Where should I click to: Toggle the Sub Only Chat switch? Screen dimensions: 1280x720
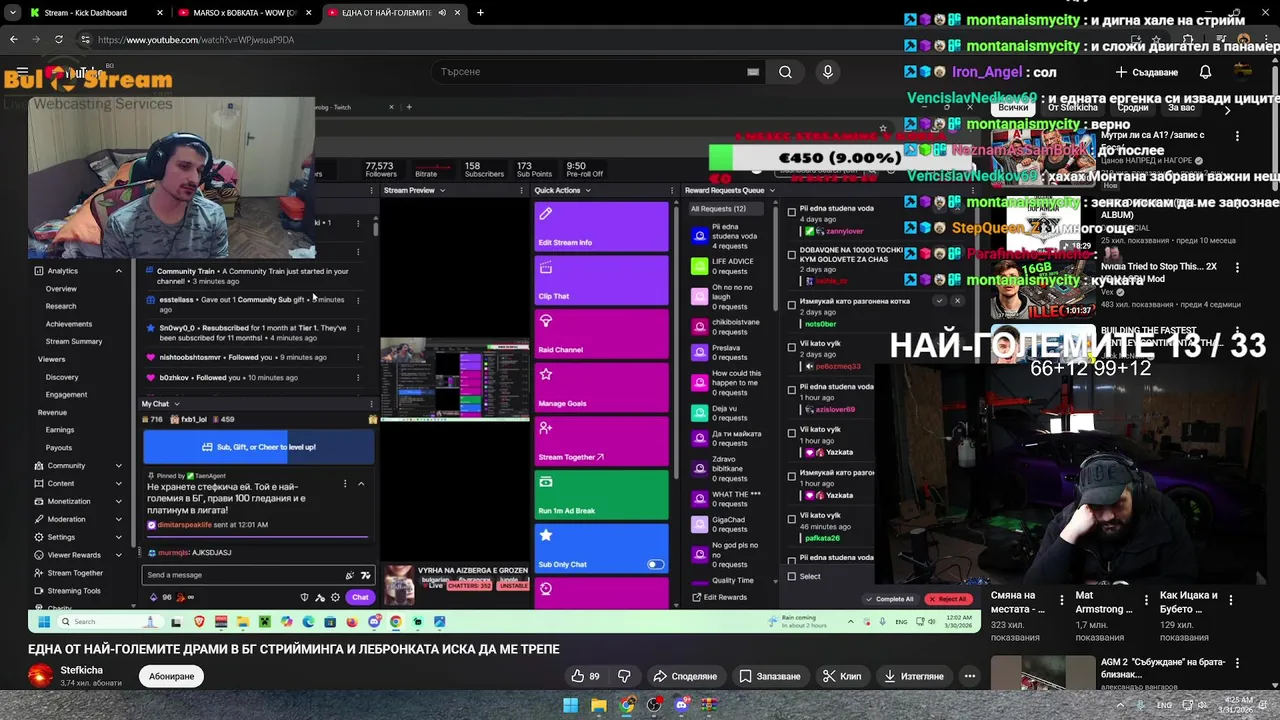coord(655,564)
